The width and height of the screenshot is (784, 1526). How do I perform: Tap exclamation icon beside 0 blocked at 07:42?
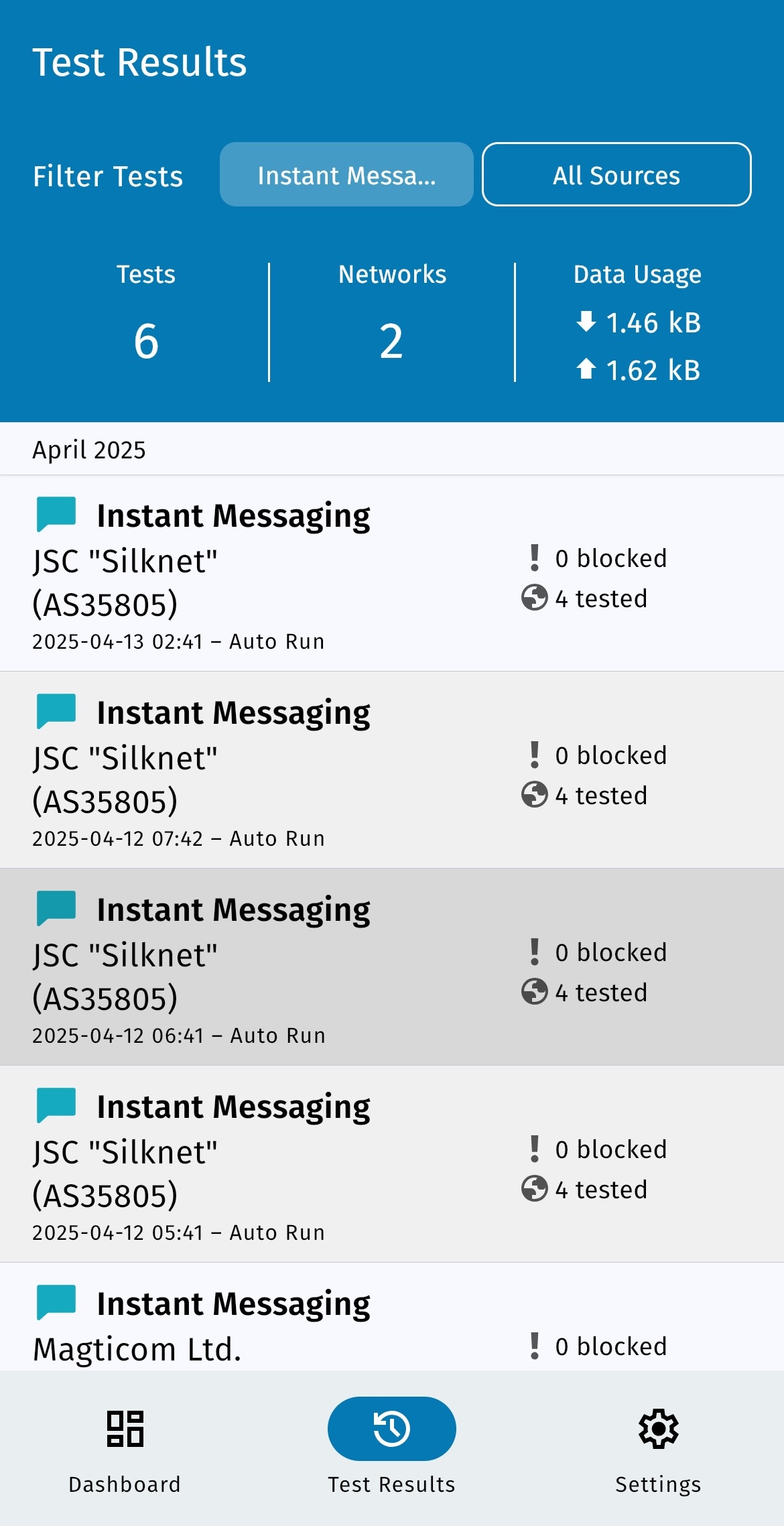point(534,755)
